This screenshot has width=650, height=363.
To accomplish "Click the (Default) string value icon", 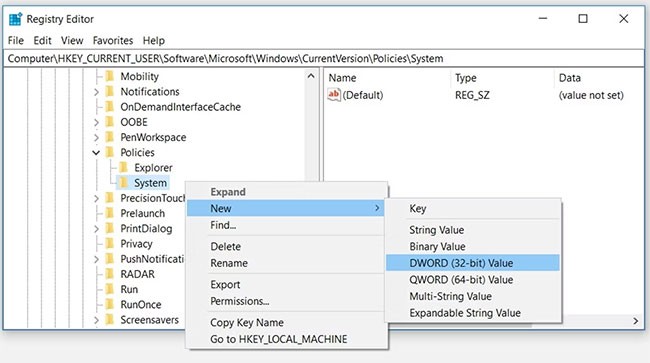I will pos(334,95).
